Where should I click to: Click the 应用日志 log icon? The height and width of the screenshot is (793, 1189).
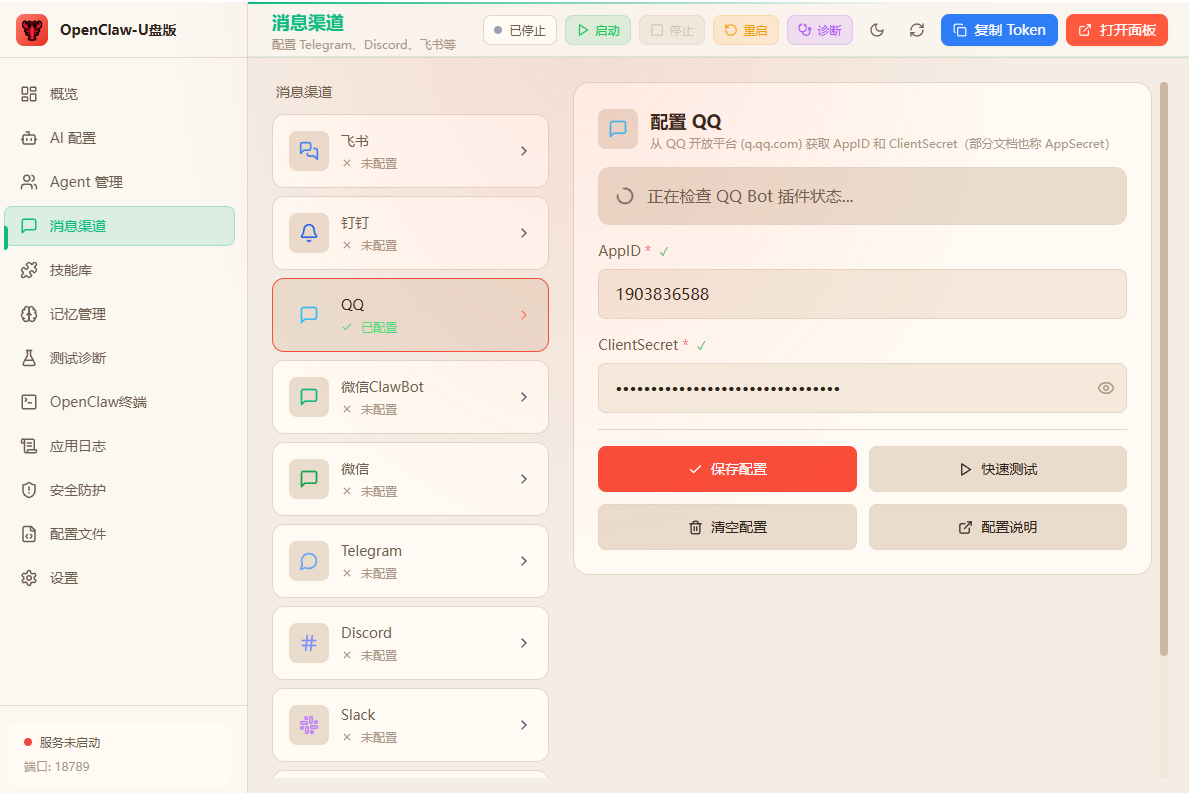point(29,446)
